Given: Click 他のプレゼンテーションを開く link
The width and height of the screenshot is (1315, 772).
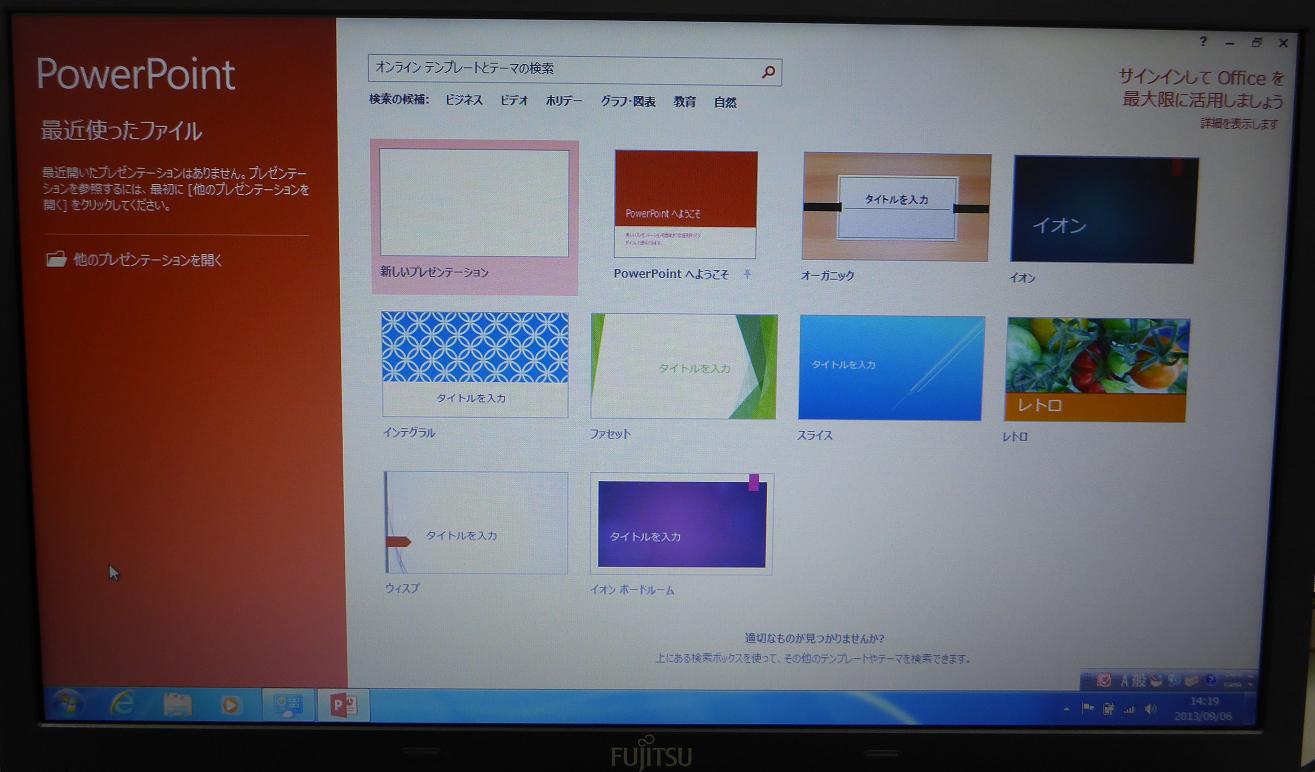Looking at the screenshot, I should (x=148, y=260).
